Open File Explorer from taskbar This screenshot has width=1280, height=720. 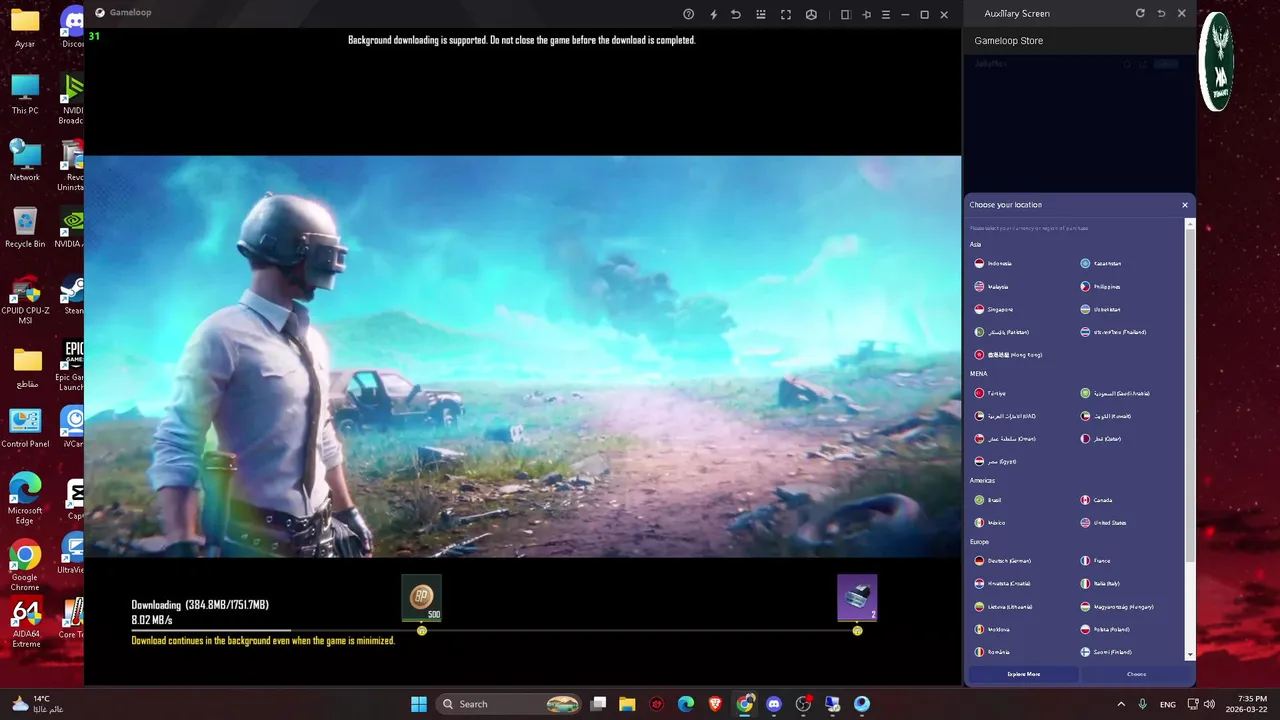(627, 704)
